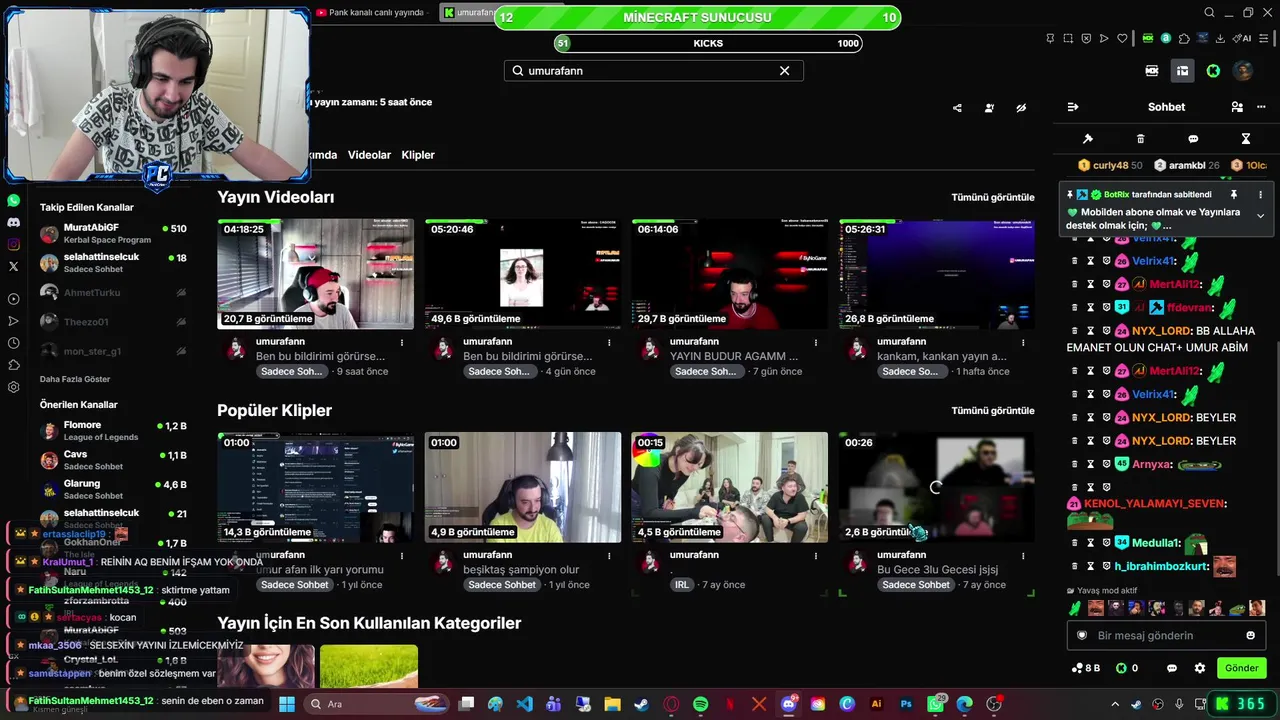1280x720 pixels.
Task: Open Windows Start menu
Action: pos(287,704)
